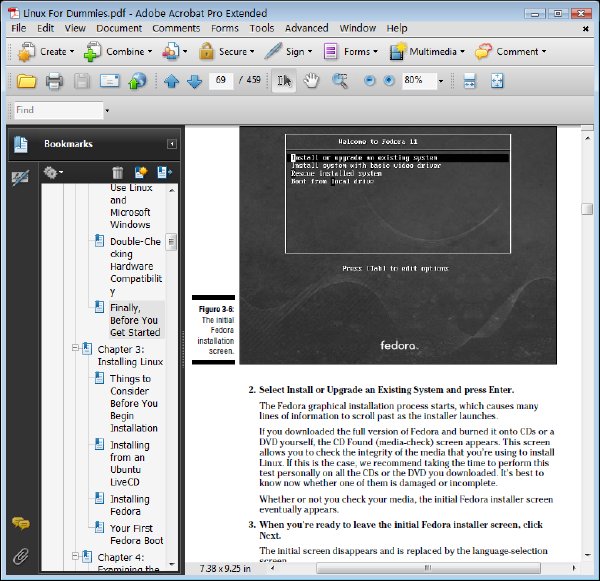Click the scrolling pages view icon
The image size is (600, 581).
469,81
